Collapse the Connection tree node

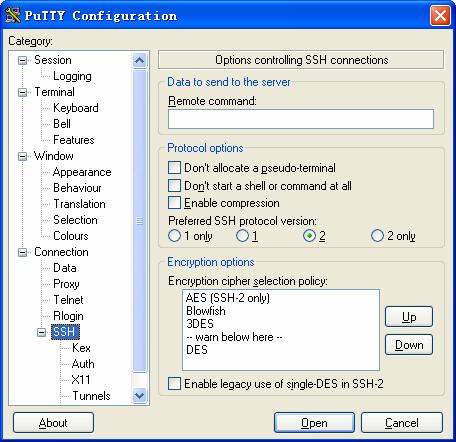click(x=22, y=252)
